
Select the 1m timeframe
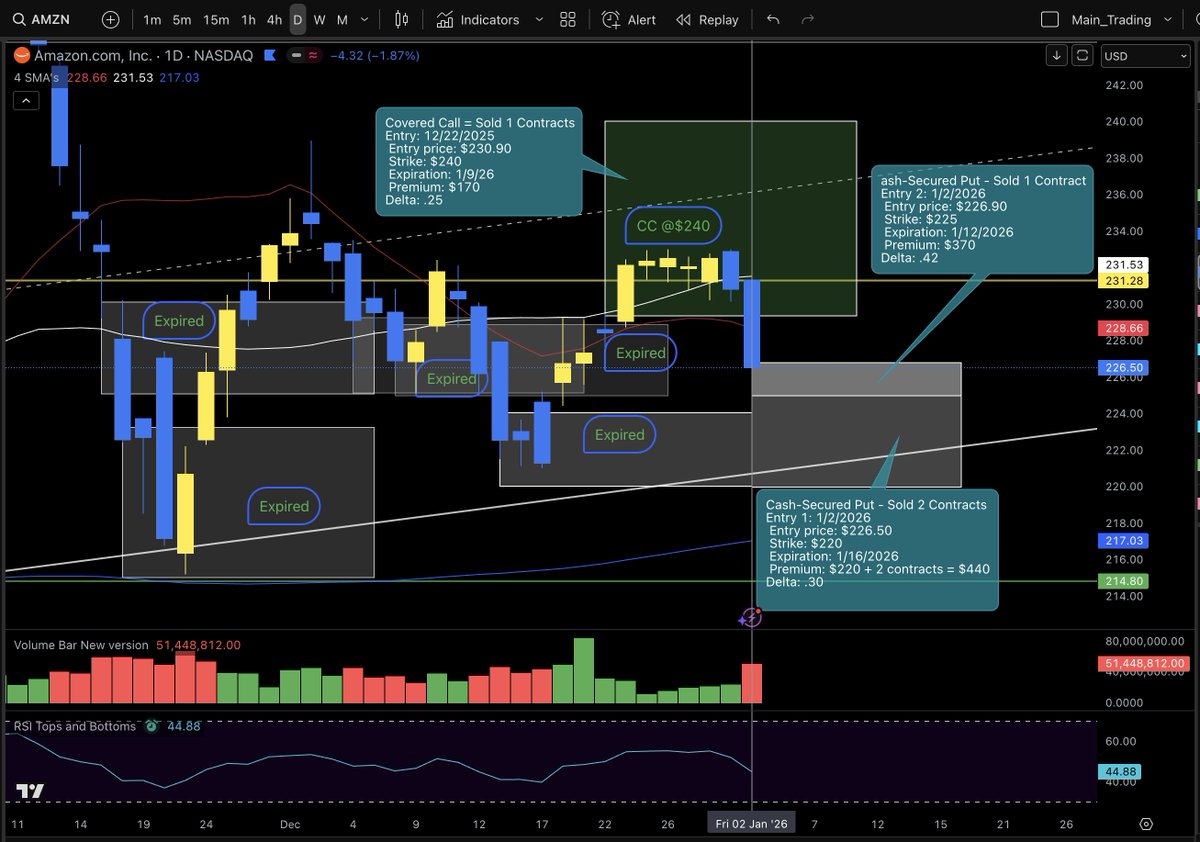click(151, 20)
